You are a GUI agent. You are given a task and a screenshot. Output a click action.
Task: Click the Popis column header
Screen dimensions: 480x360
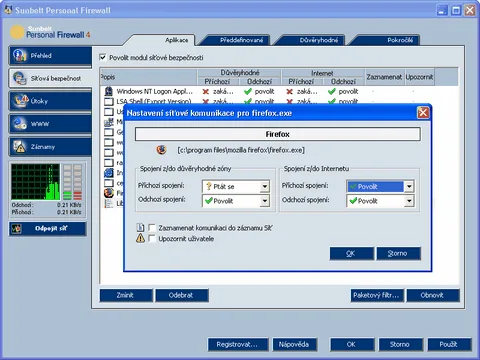tap(149, 77)
